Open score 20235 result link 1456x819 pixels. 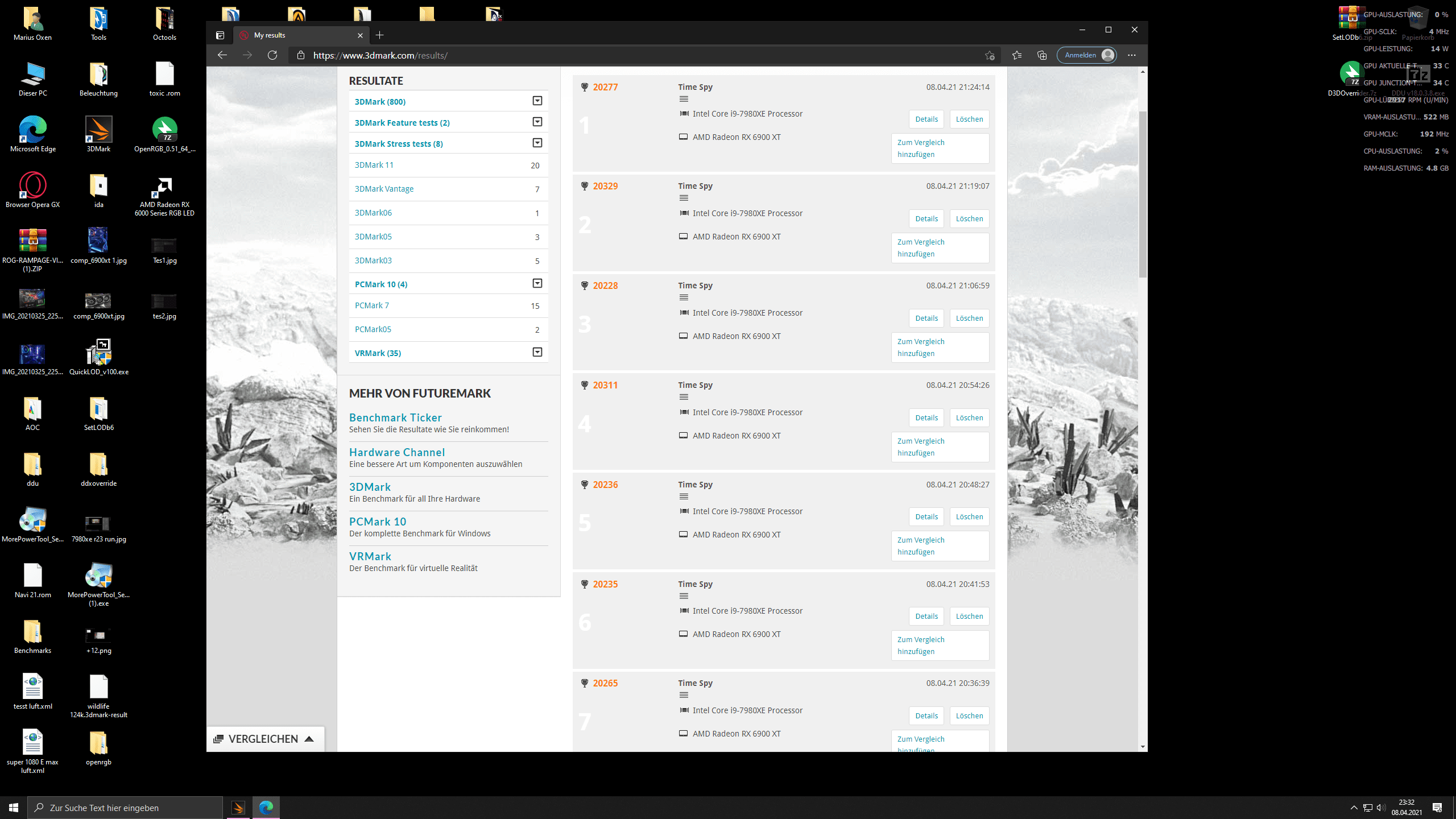[605, 584]
